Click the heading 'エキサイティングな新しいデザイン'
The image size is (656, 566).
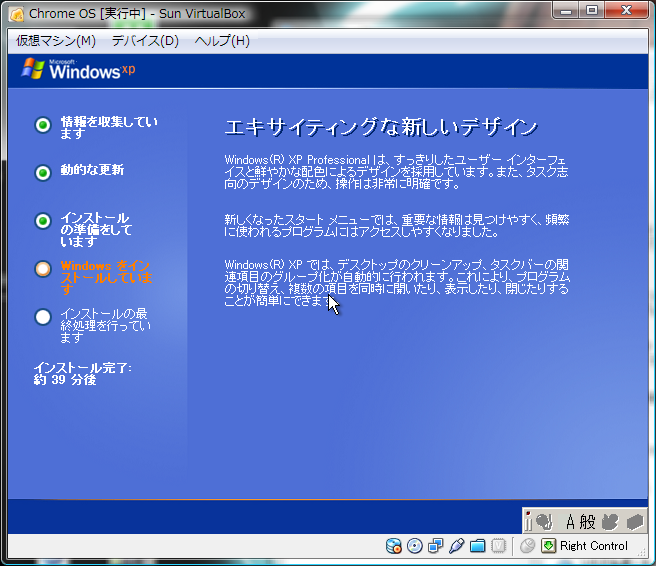[x=381, y=127]
